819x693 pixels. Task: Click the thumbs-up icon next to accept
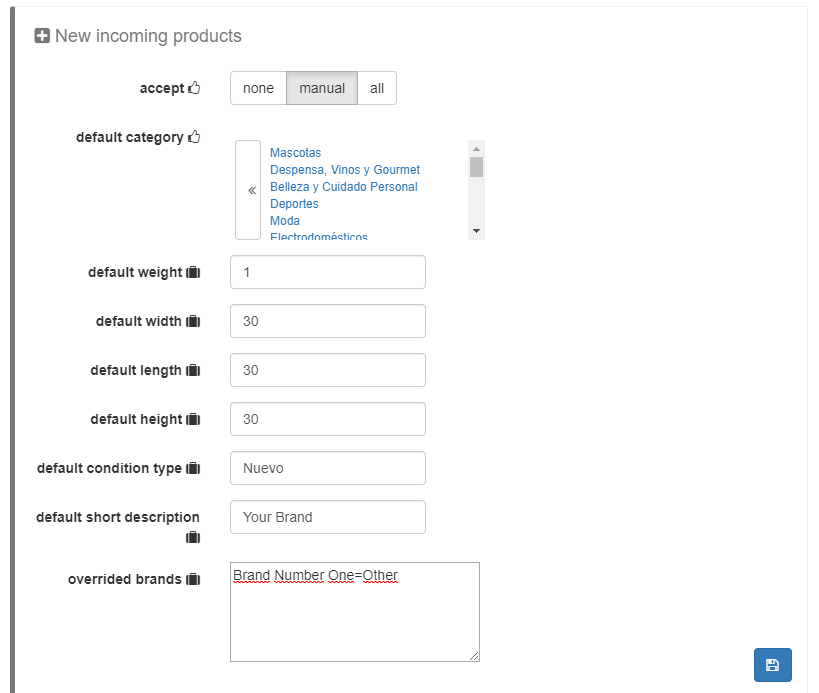[194, 88]
